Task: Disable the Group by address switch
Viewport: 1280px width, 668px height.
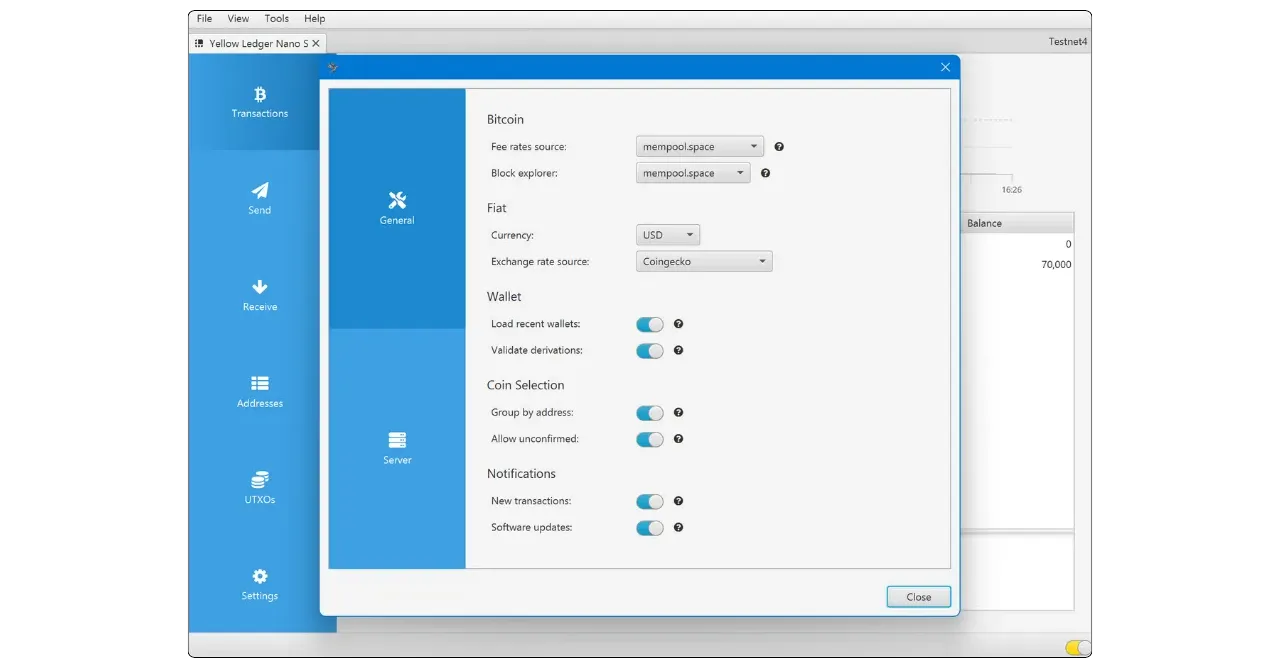Action: coord(650,413)
